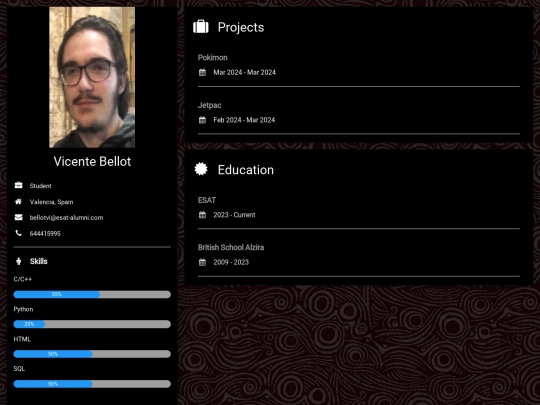
Task: Click the calendar icon under ESAT
Action: click(x=202, y=215)
